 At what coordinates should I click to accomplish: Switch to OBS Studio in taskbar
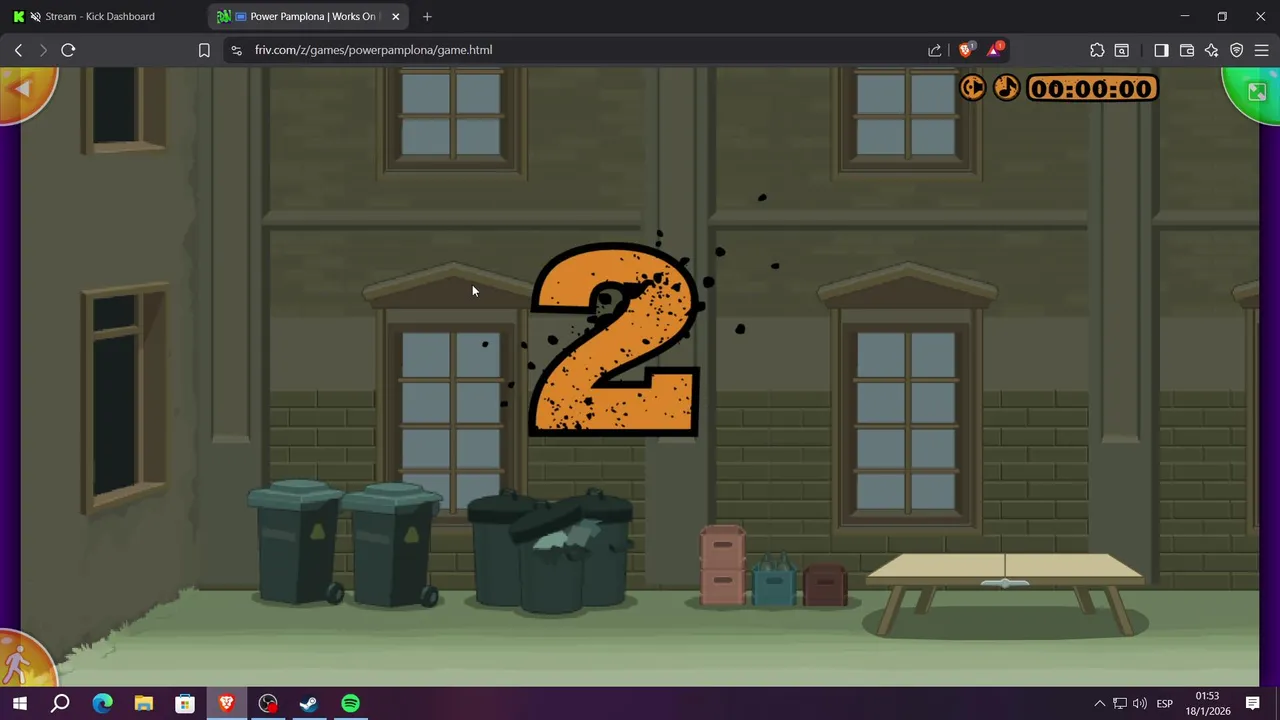point(268,704)
